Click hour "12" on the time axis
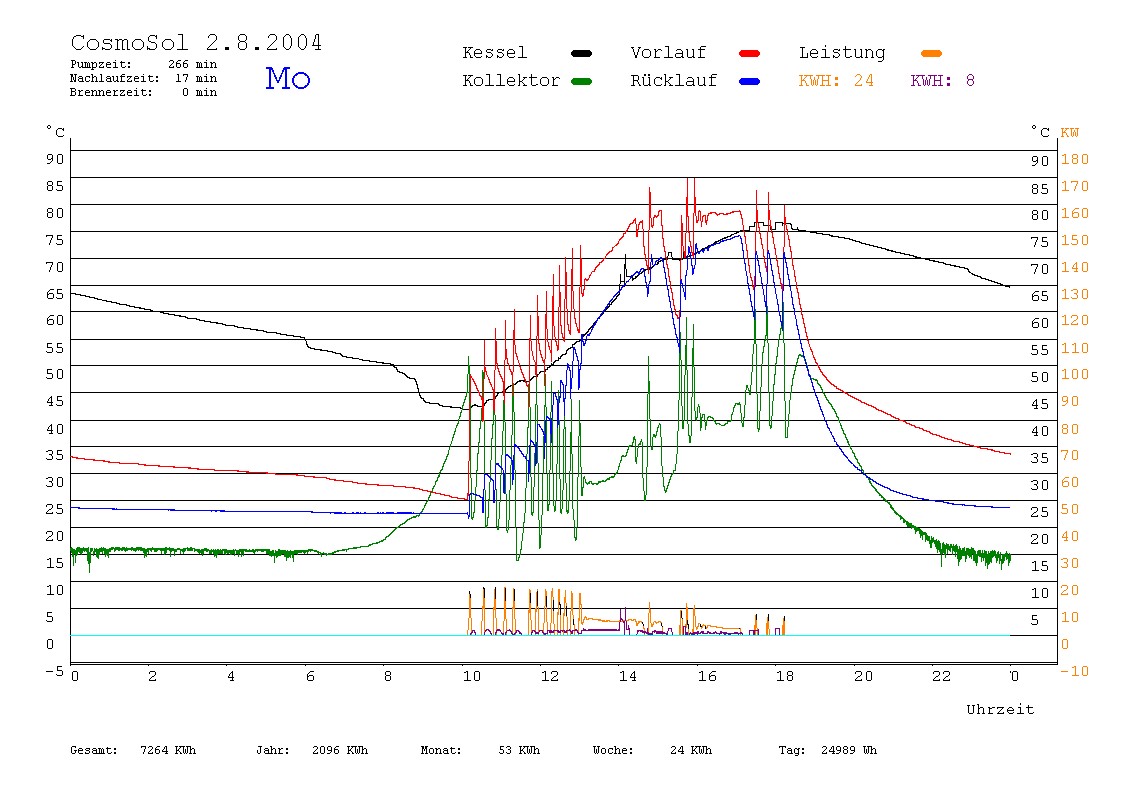 click(x=550, y=677)
